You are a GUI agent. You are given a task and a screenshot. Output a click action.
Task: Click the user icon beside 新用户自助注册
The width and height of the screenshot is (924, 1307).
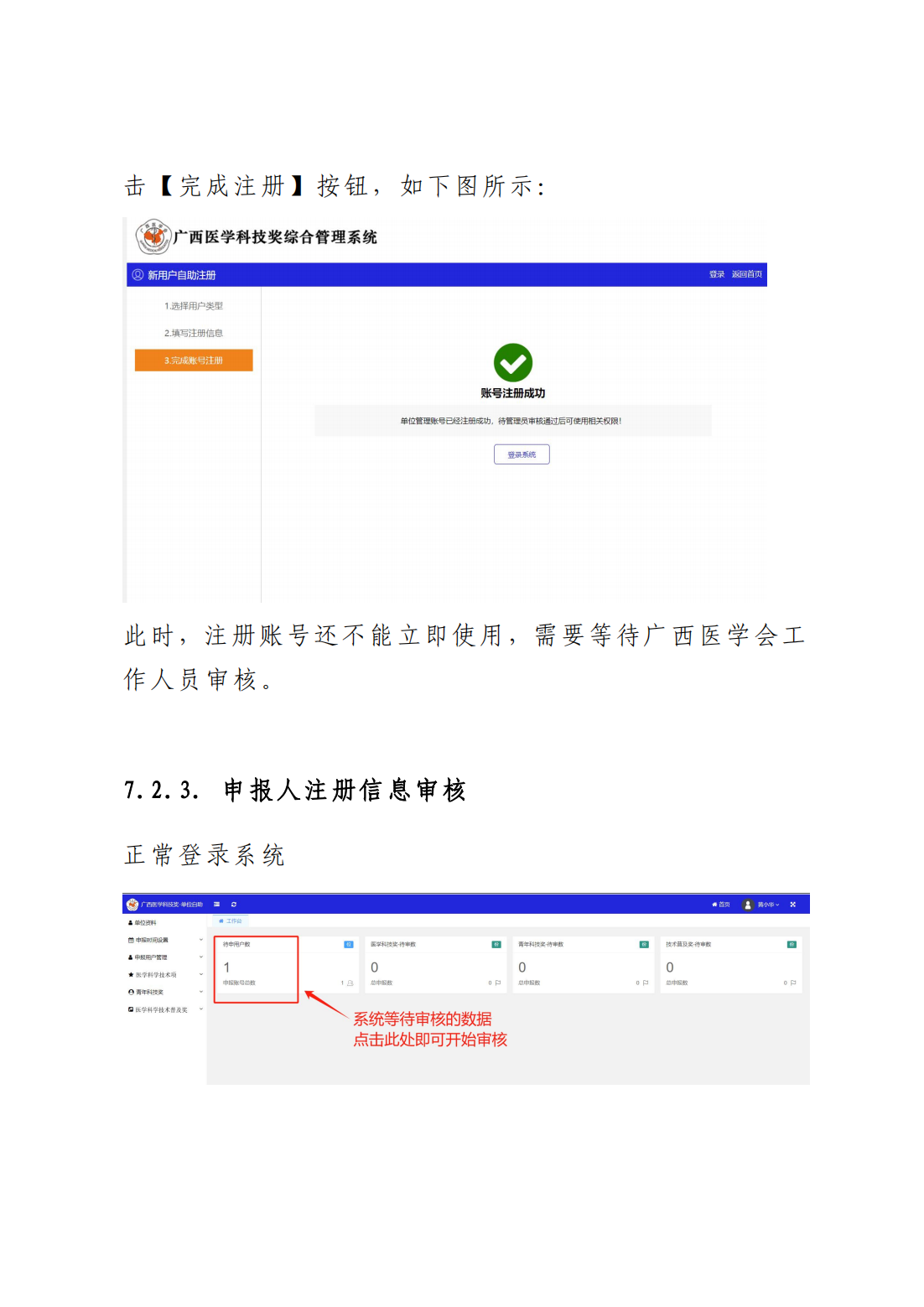coord(138,275)
